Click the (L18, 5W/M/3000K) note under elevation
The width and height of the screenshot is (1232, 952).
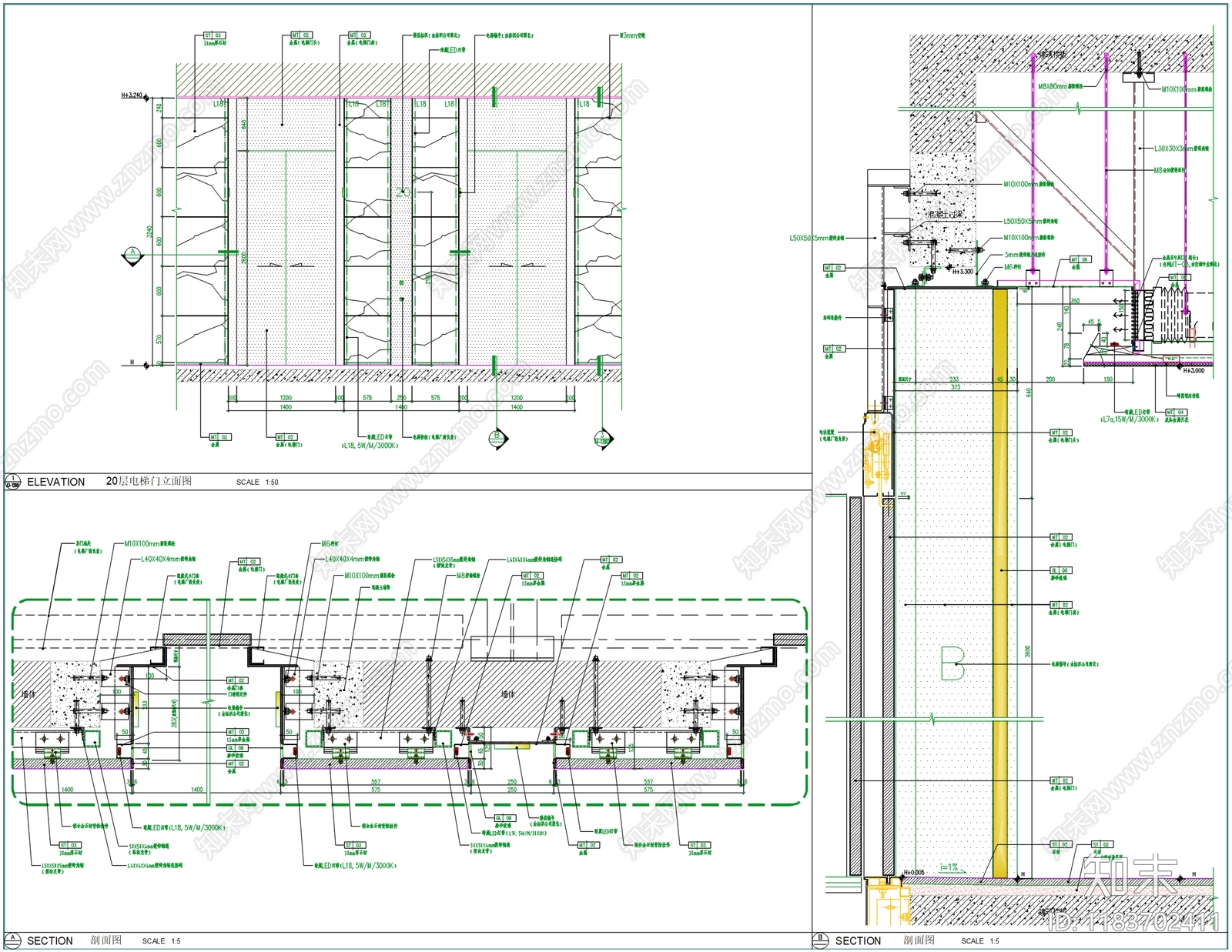[x=370, y=446]
